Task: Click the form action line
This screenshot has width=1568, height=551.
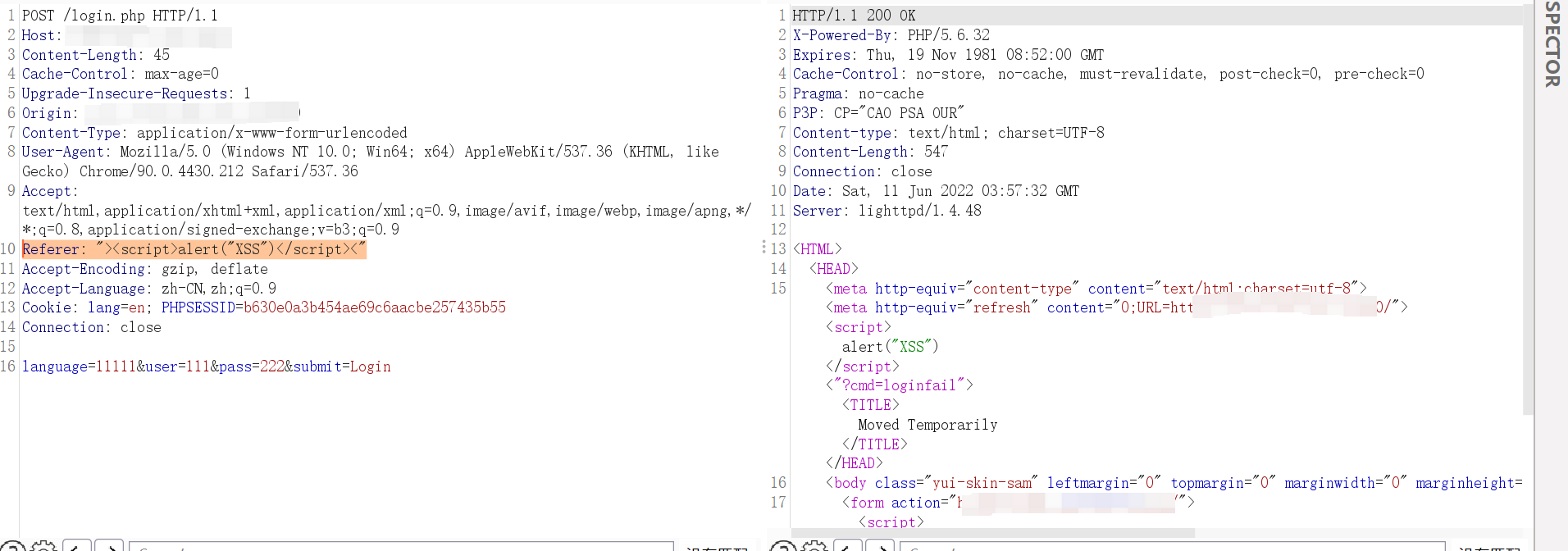Action: [1019, 503]
